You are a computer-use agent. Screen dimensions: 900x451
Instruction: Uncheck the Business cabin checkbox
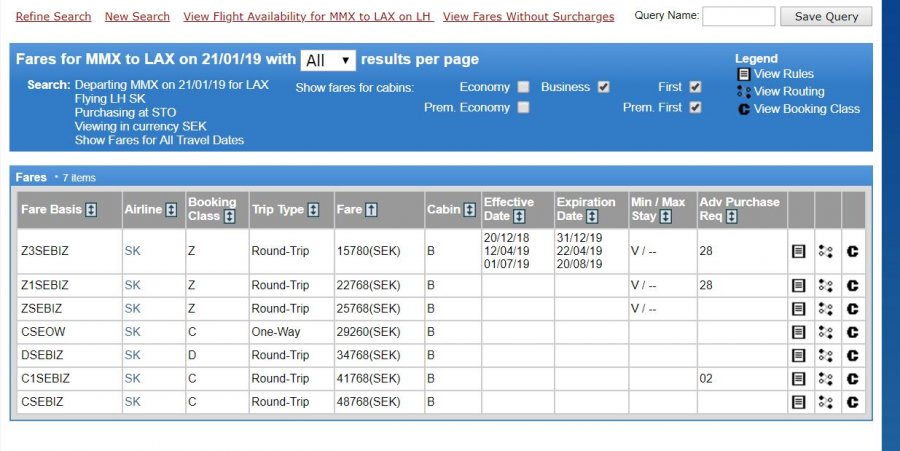tap(603, 87)
